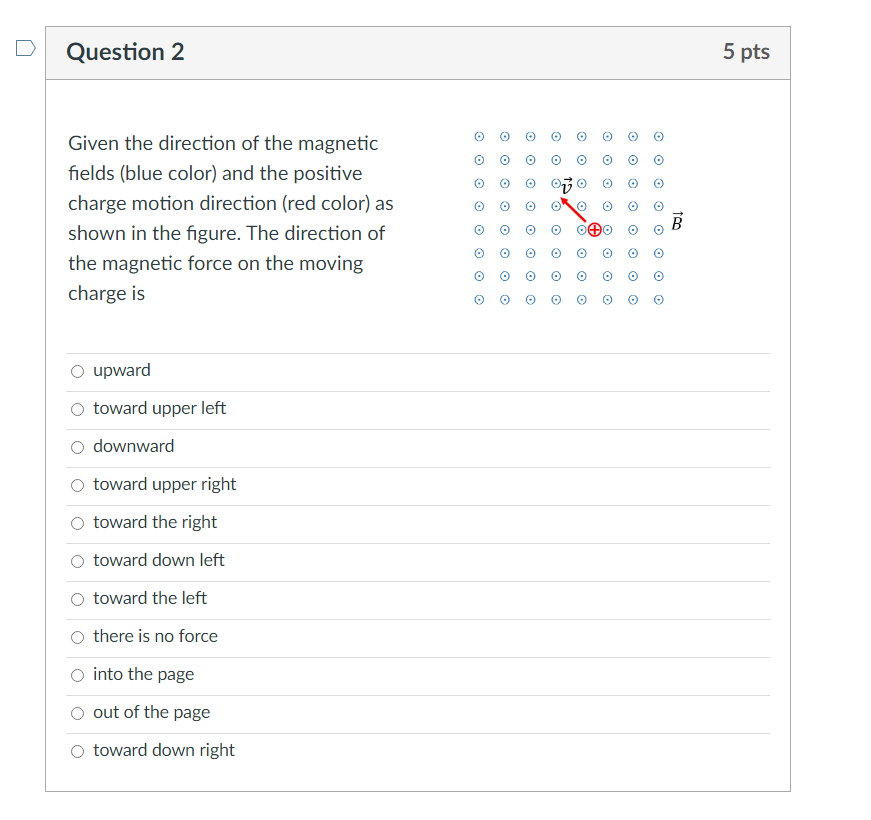The image size is (871, 820).
Task: Select the "toward down right" answer
Action: click(x=77, y=751)
